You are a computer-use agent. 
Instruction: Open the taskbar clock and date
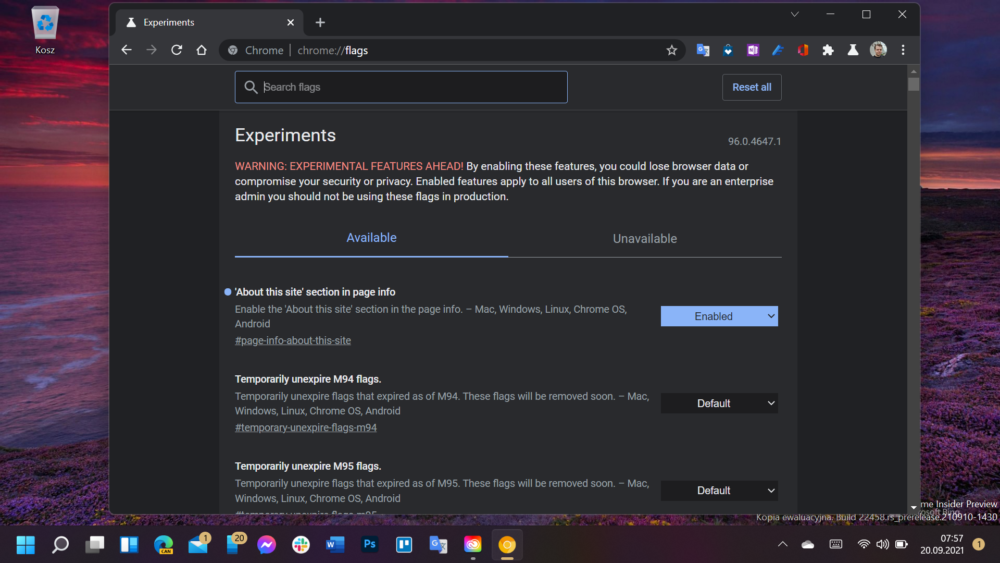coord(941,545)
